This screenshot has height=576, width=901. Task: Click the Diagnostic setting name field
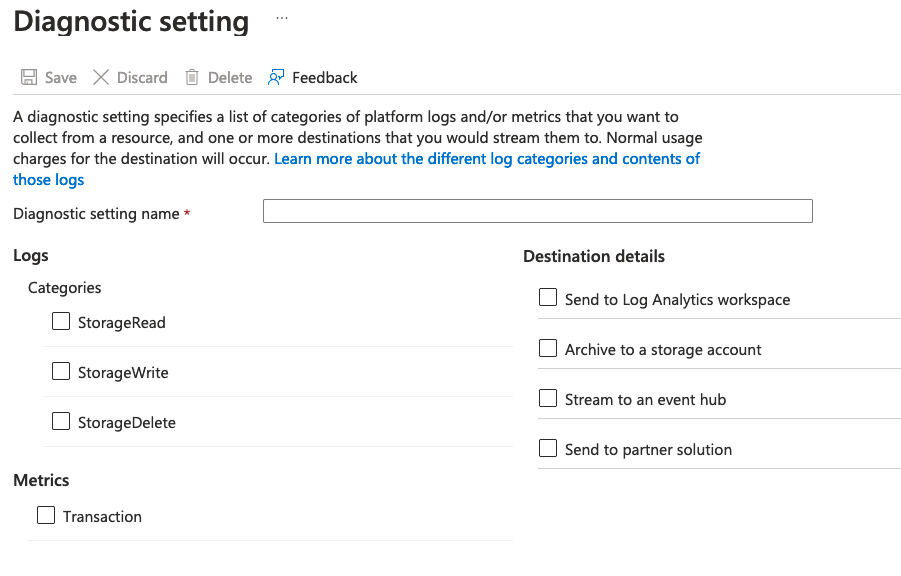click(537, 211)
